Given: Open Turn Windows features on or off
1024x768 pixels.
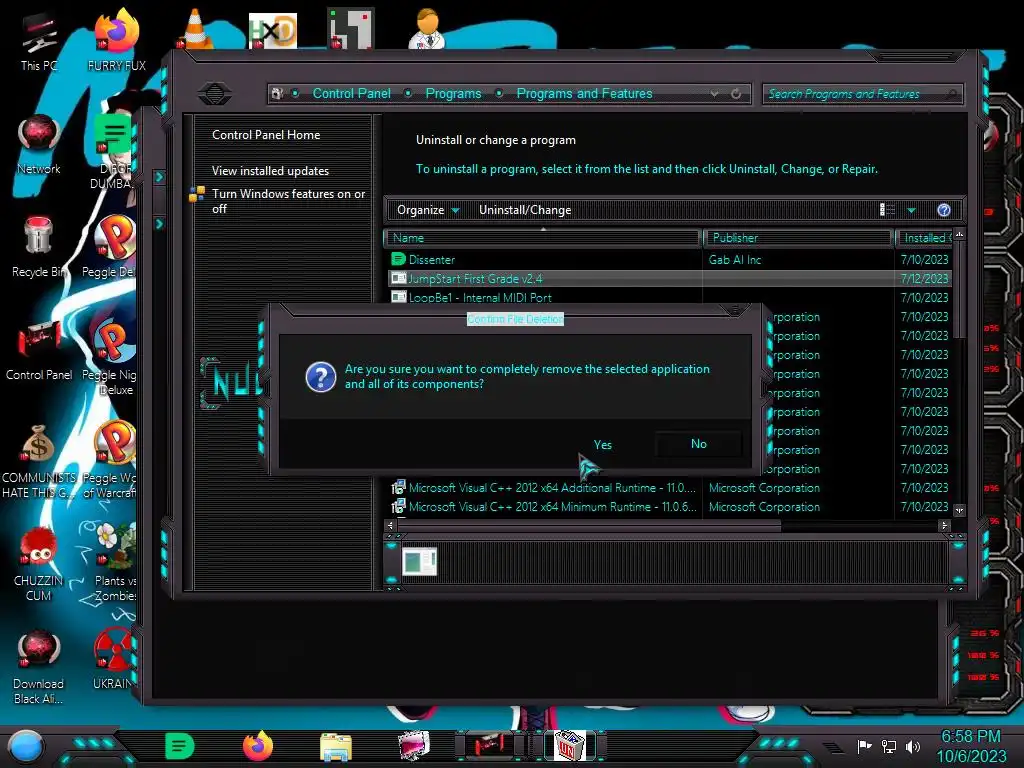Looking at the screenshot, I should (x=288, y=201).
